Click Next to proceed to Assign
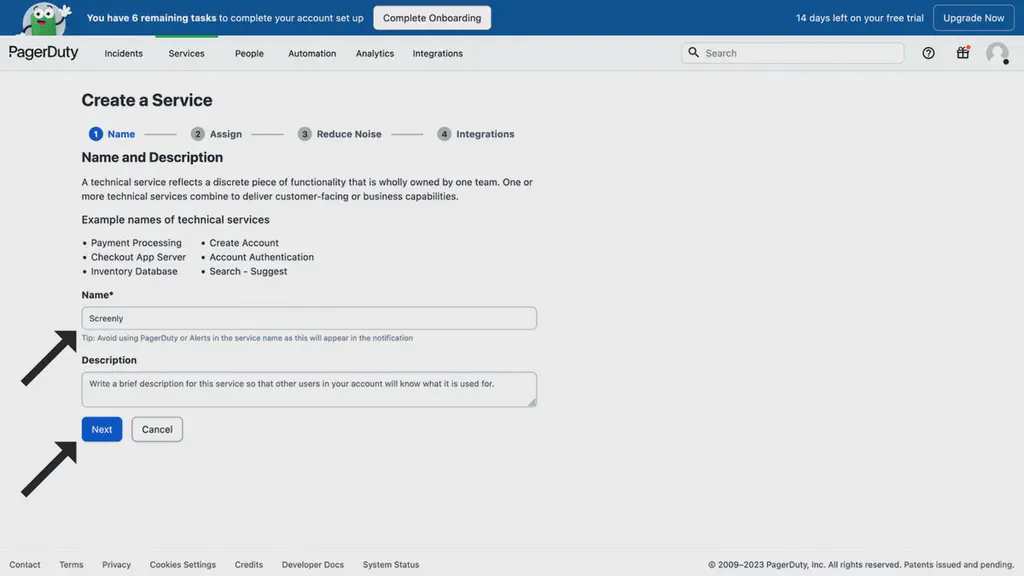 [x=101, y=429]
